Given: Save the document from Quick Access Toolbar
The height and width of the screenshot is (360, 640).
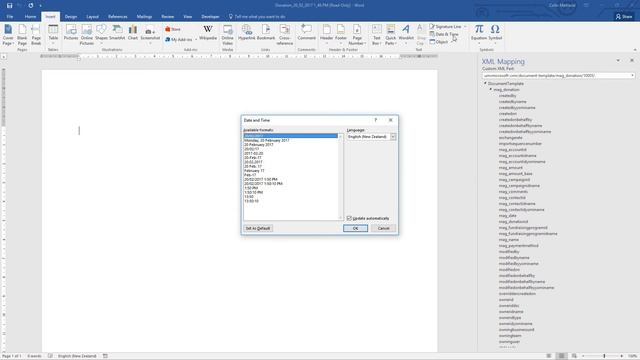Looking at the screenshot, I should tap(9, 5).
